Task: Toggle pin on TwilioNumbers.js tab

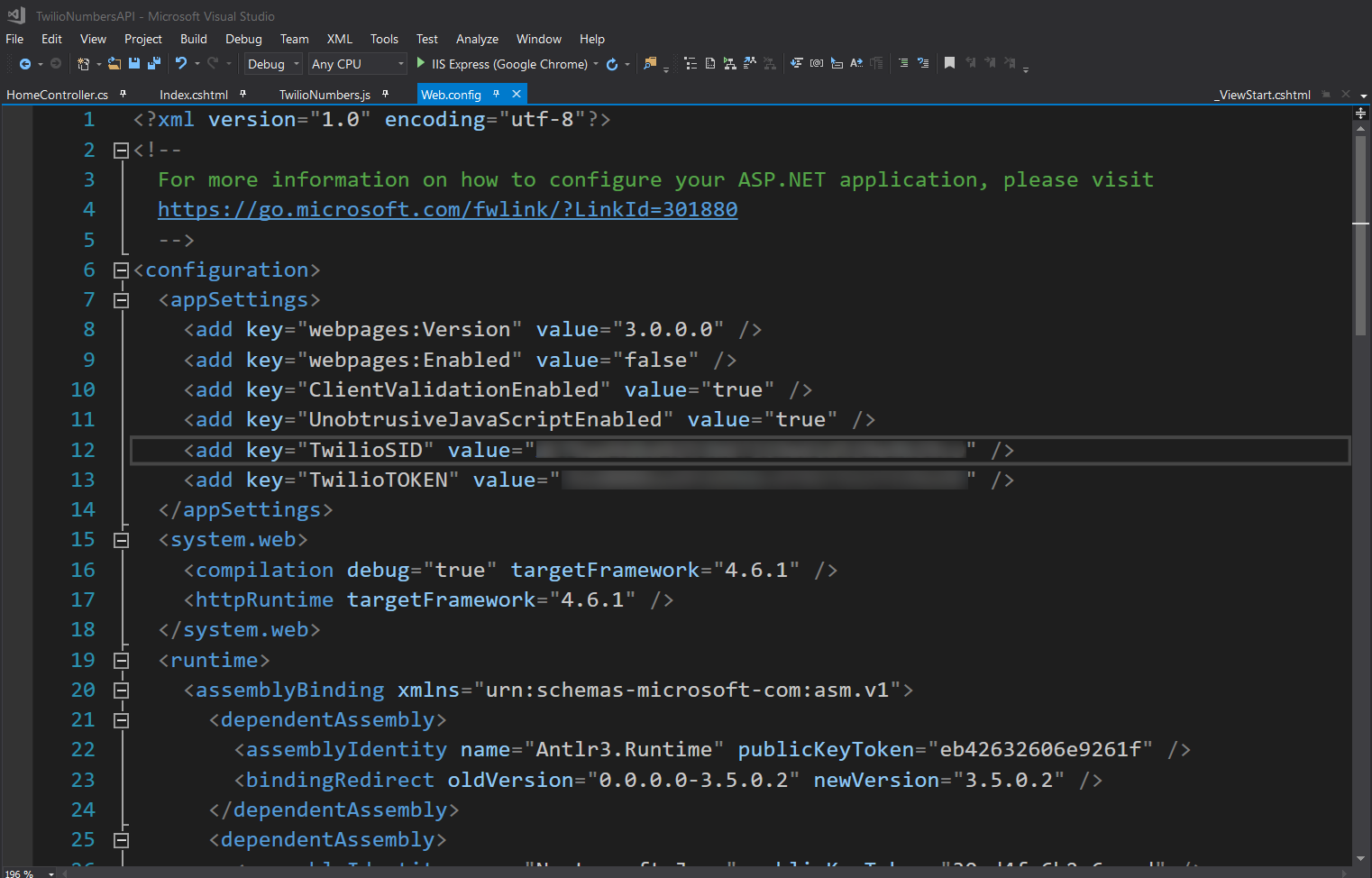Action: (x=385, y=94)
